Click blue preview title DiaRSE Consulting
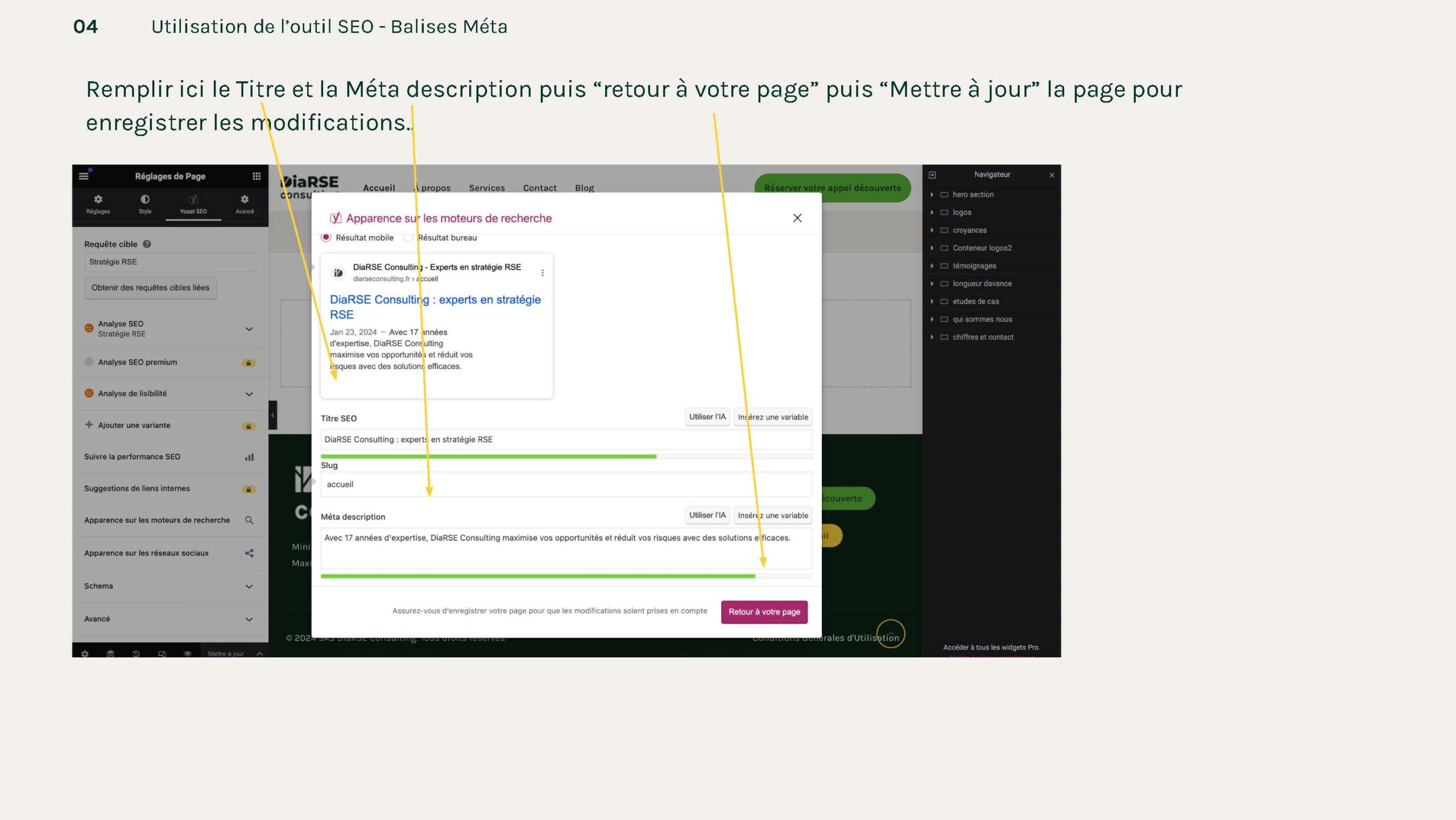The image size is (1456, 820). point(435,307)
